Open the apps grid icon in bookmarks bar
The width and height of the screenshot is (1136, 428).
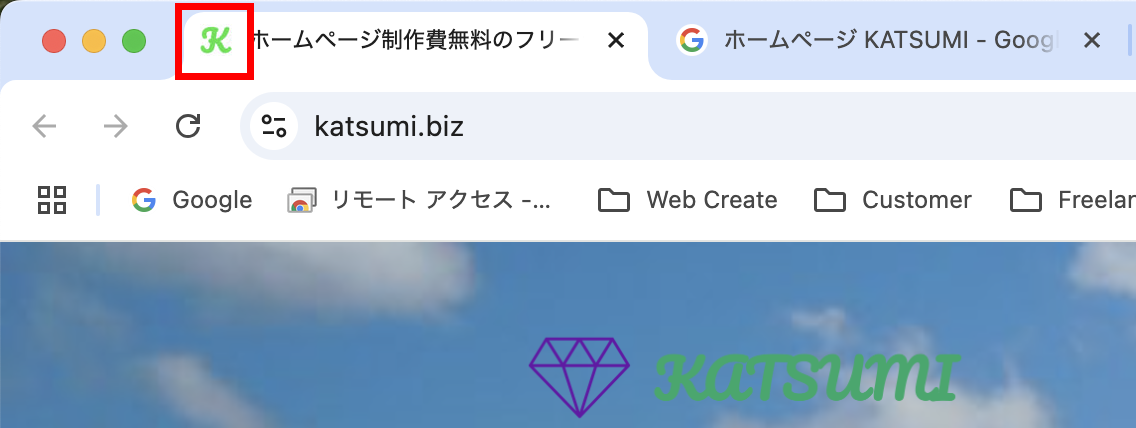coord(51,199)
